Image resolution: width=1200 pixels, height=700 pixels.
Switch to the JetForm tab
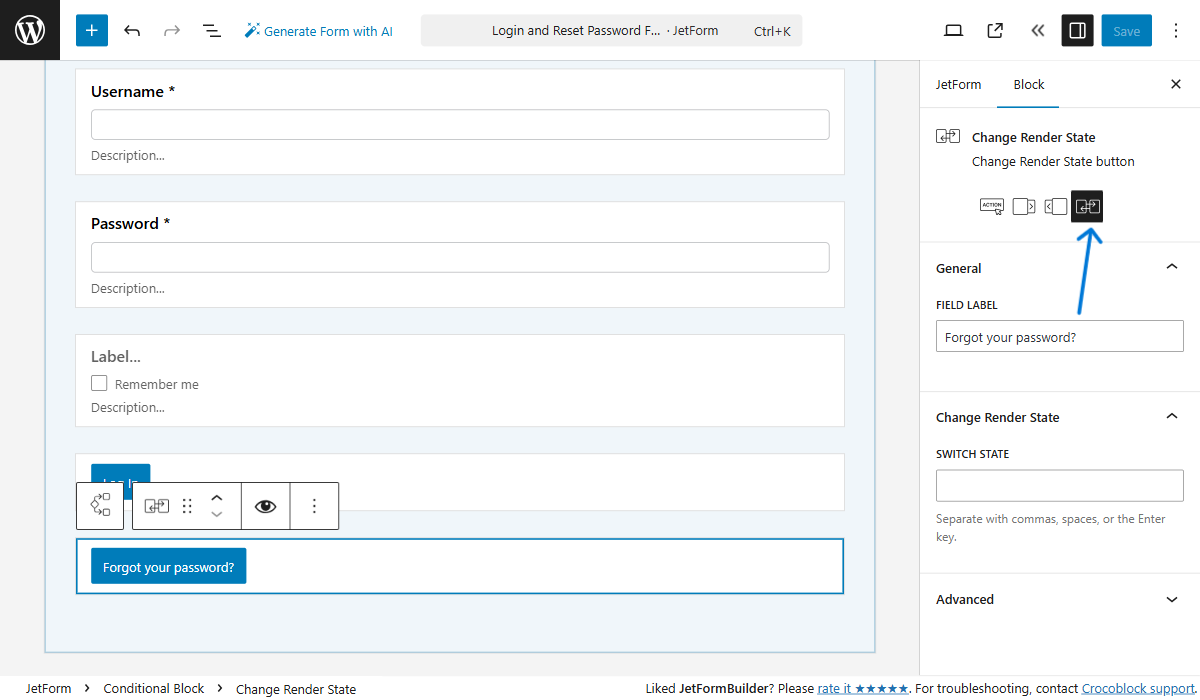coord(958,84)
